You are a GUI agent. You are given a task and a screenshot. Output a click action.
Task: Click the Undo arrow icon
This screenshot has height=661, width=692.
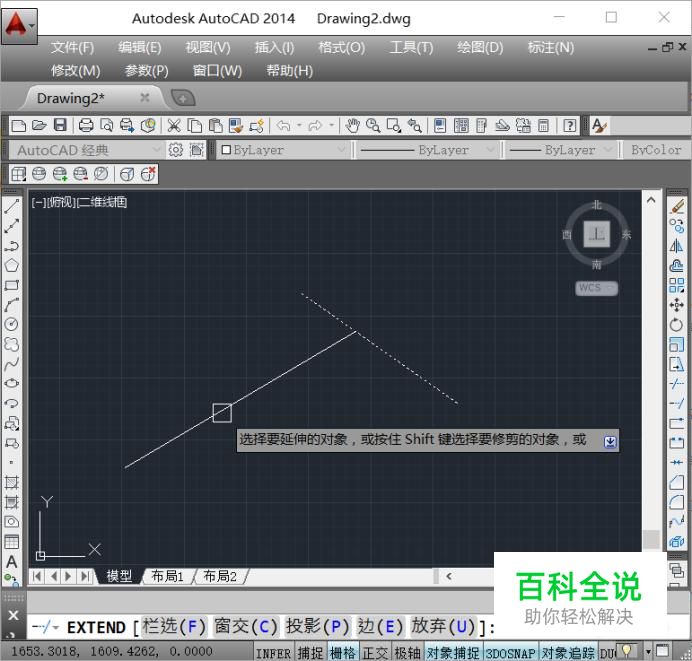coord(283,126)
